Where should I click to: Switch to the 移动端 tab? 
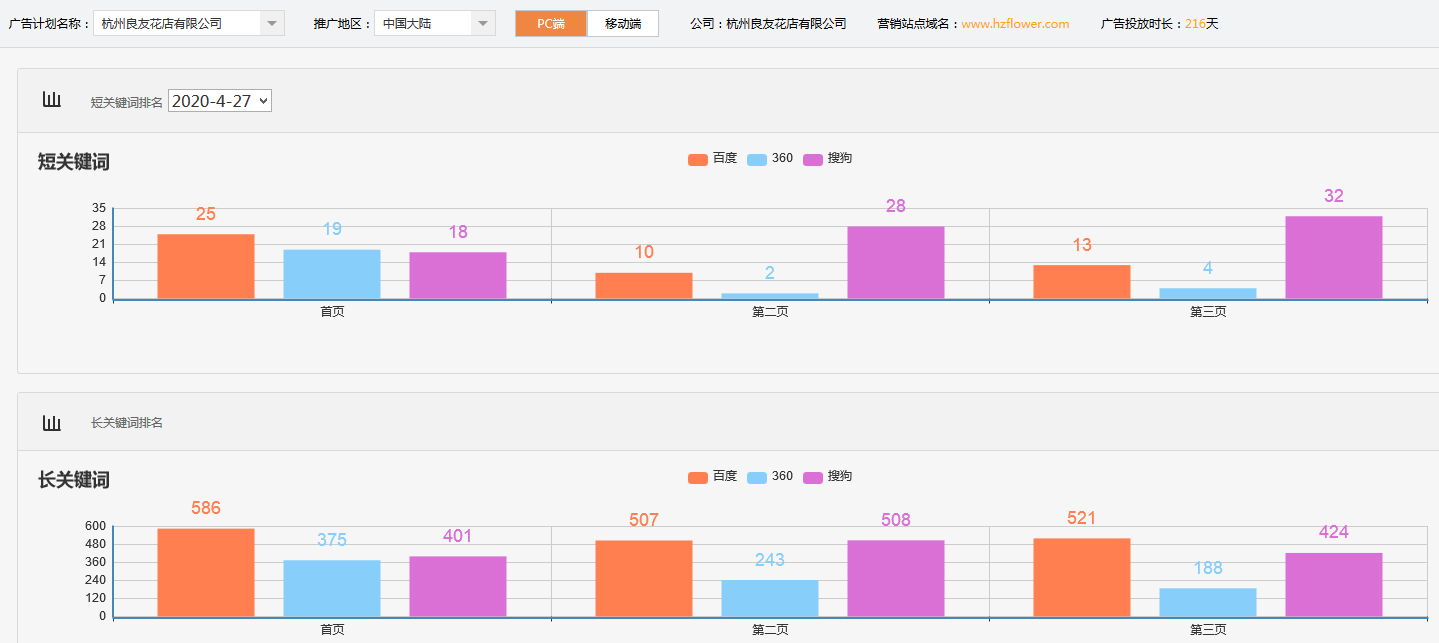(x=623, y=23)
